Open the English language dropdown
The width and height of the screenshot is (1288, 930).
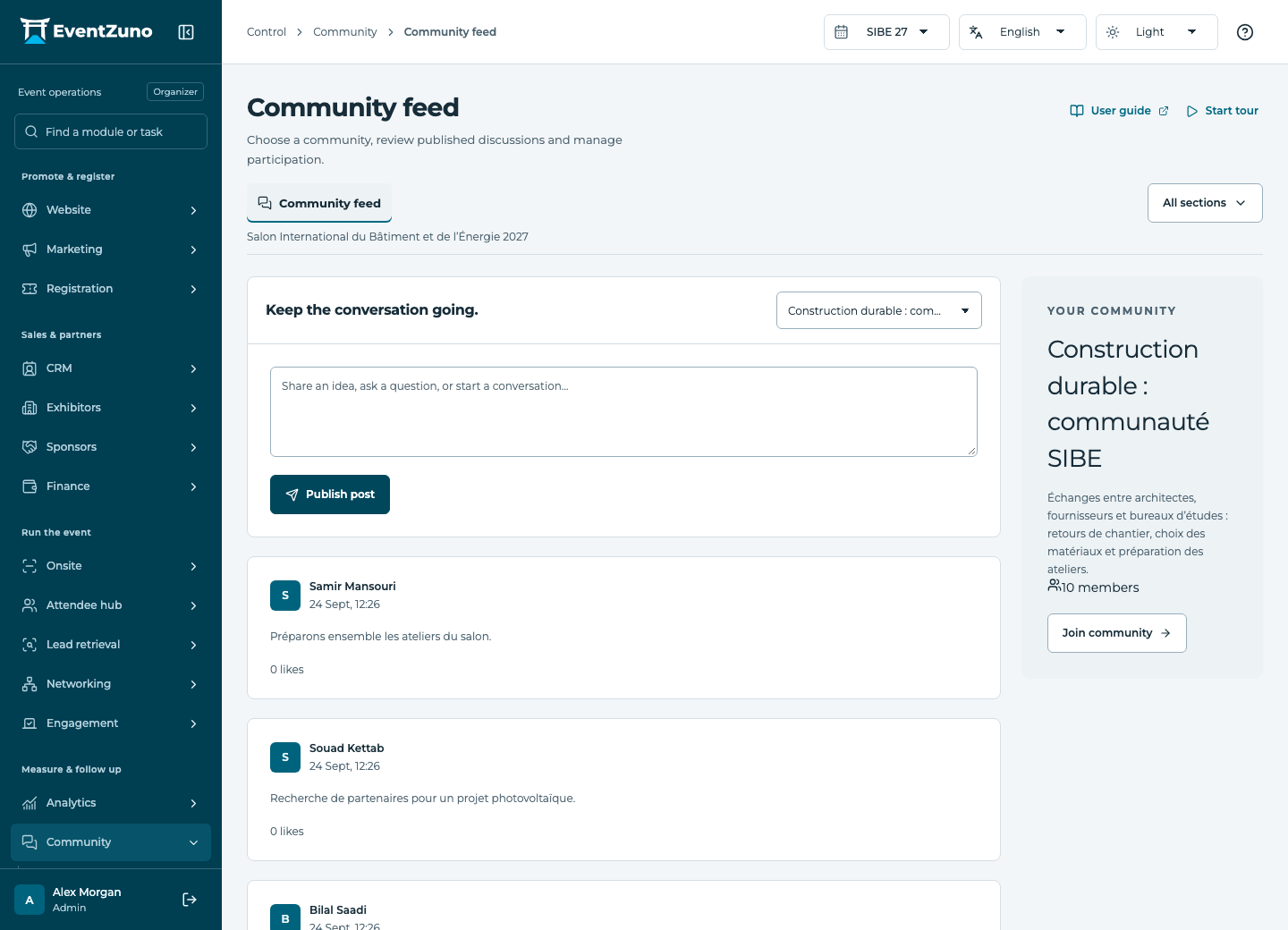click(x=1022, y=32)
